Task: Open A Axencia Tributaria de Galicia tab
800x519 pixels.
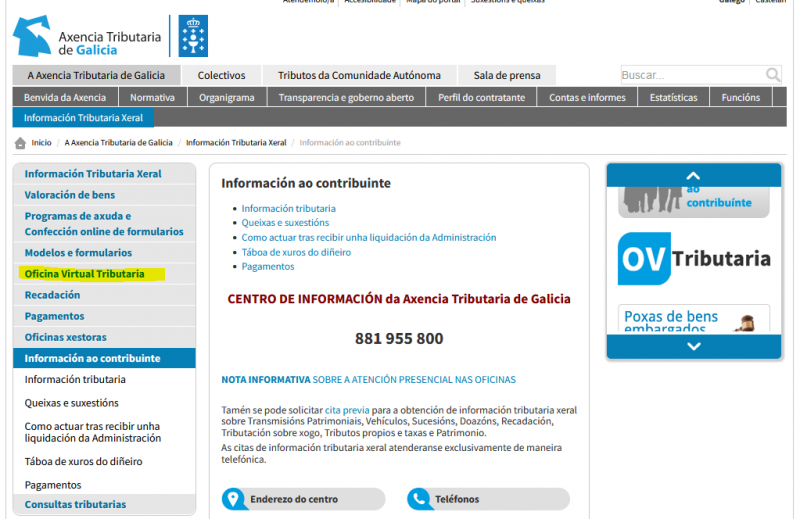Action: coord(96,75)
